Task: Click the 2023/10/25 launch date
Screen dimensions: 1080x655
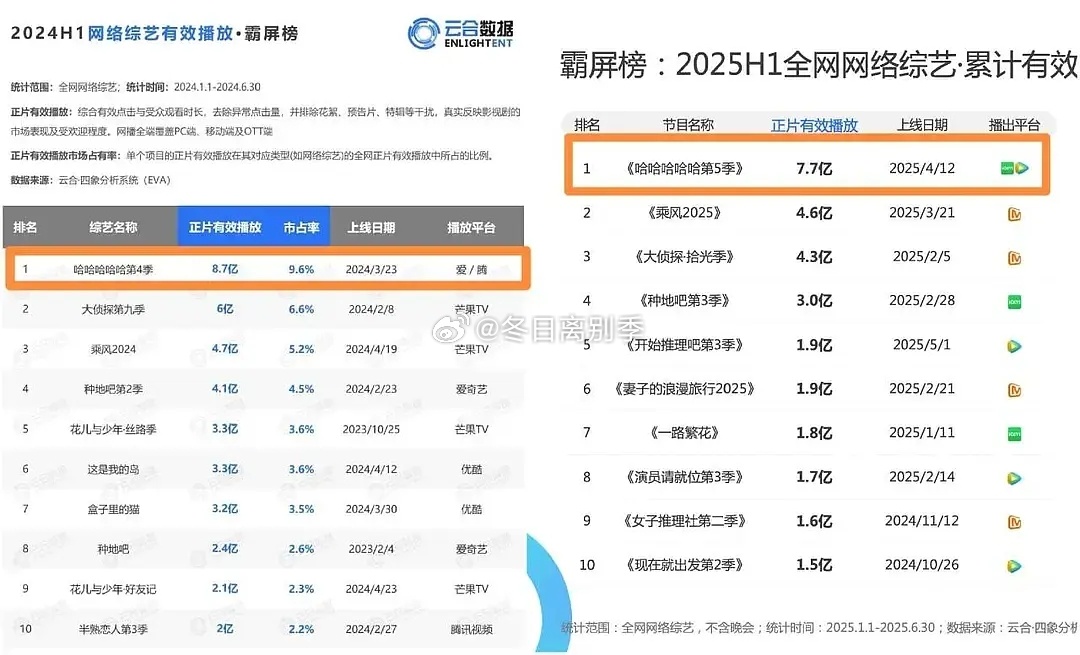Action: click(371, 429)
